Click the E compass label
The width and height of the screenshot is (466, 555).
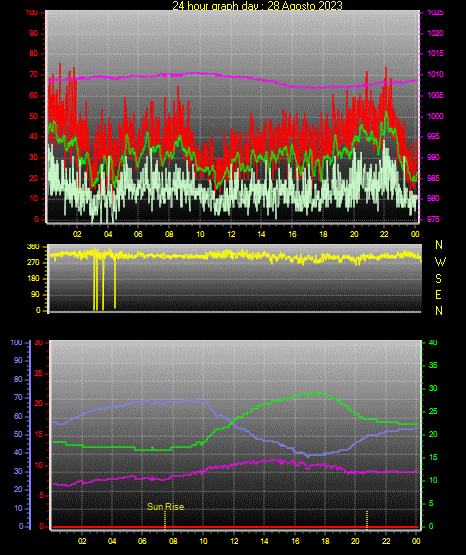tap(438, 294)
